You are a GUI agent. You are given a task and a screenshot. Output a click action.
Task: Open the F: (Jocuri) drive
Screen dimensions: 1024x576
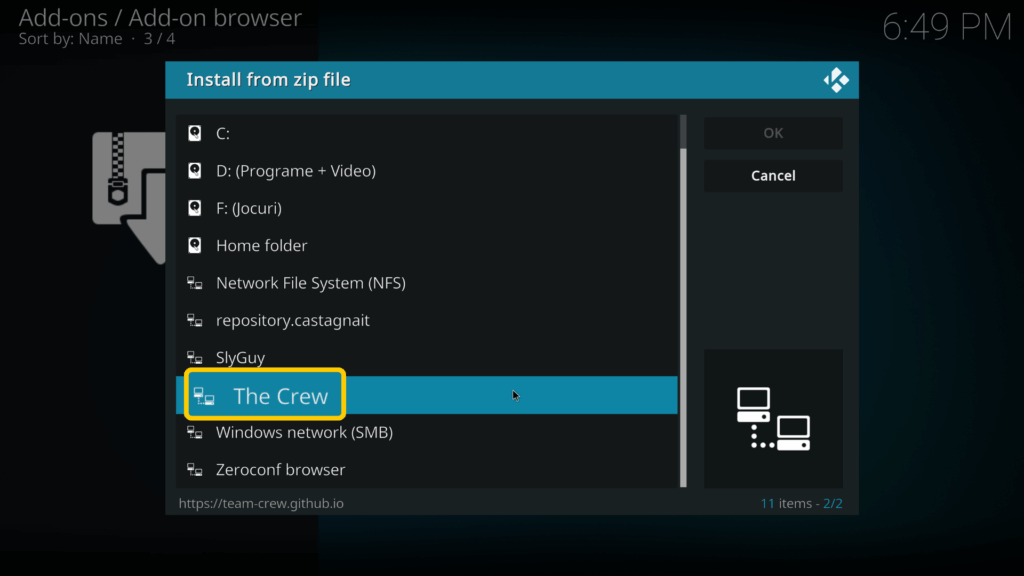[258, 208]
